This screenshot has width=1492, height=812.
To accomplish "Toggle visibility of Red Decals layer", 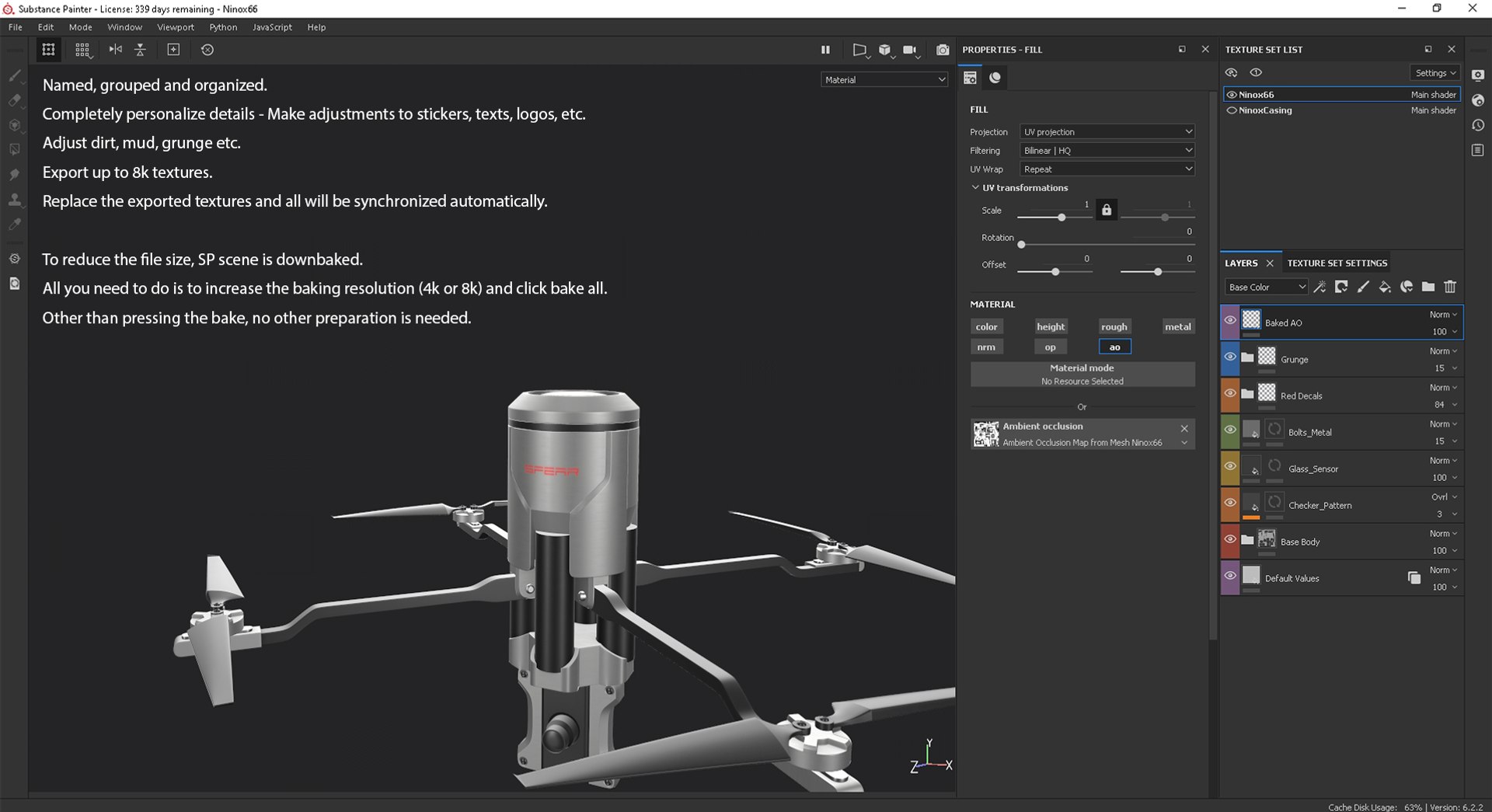I will point(1230,393).
